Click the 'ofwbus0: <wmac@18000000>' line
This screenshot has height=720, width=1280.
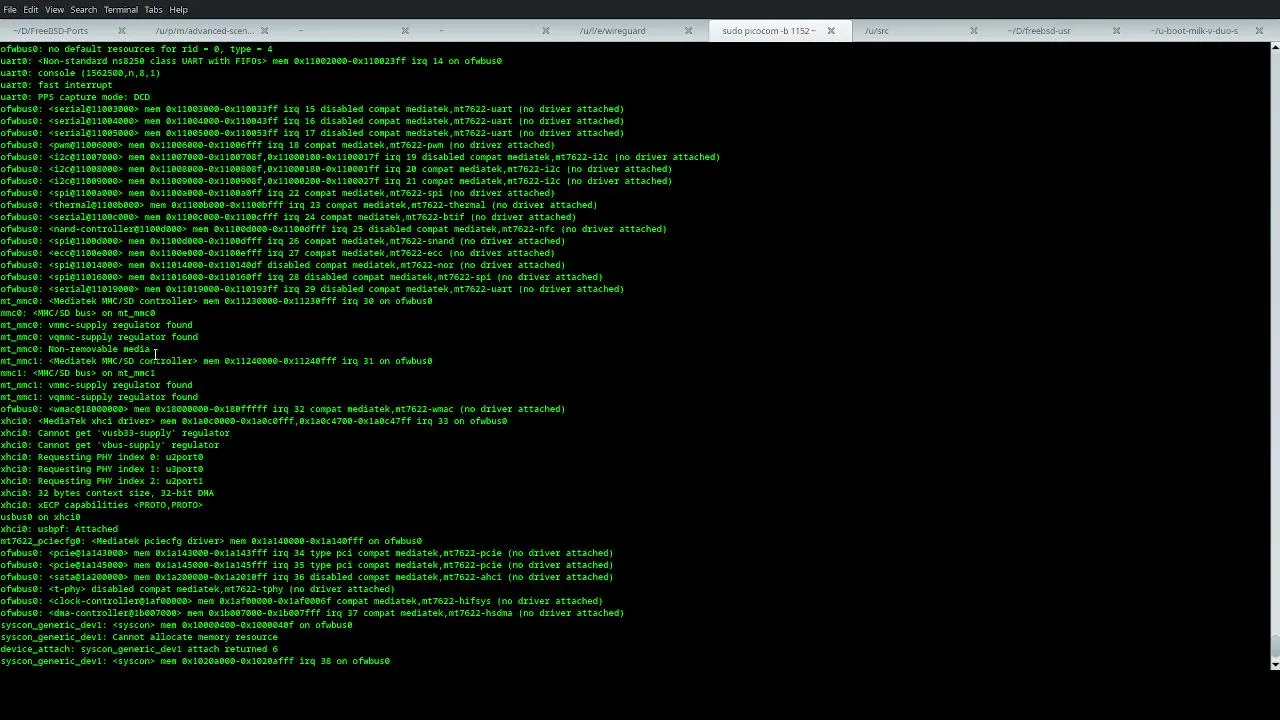click(282, 409)
